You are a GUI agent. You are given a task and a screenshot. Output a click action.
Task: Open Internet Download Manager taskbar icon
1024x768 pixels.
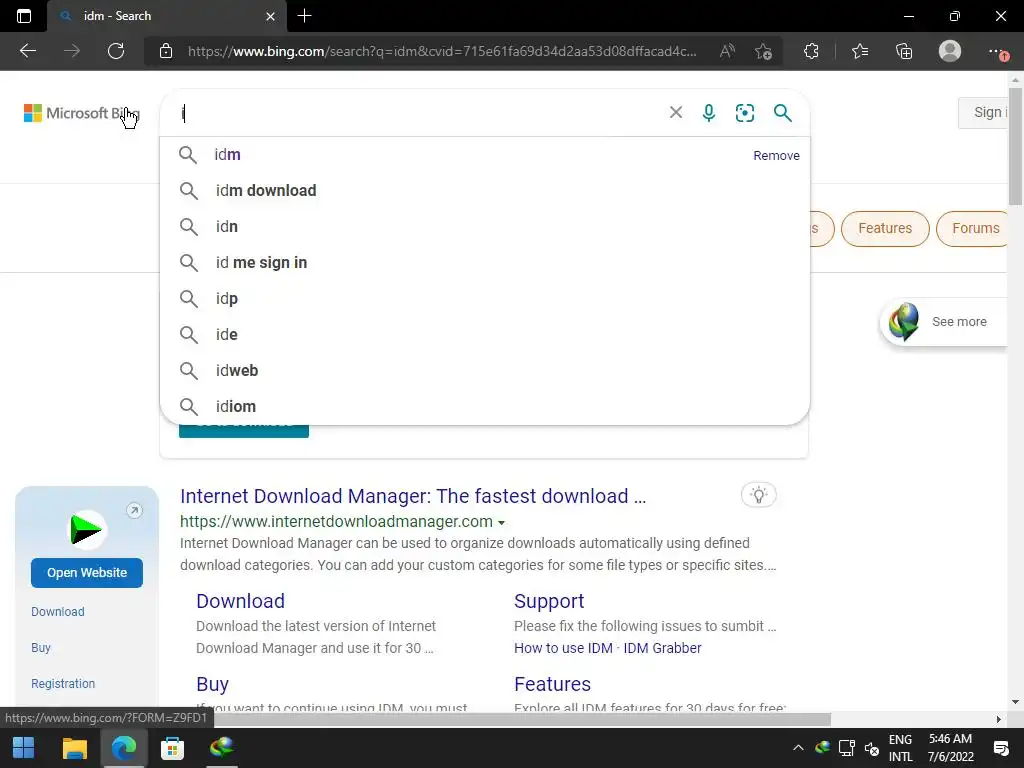click(222, 747)
